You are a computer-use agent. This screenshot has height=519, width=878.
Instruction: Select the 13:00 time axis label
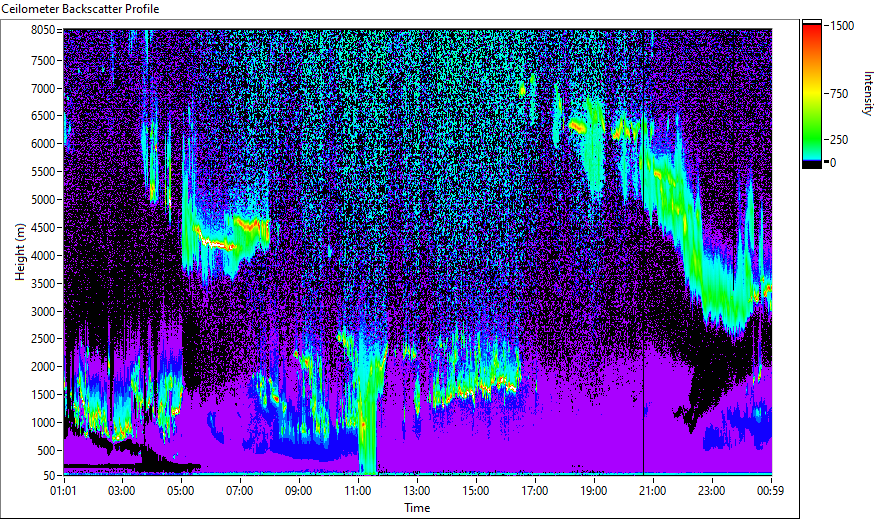tap(417, 491)
